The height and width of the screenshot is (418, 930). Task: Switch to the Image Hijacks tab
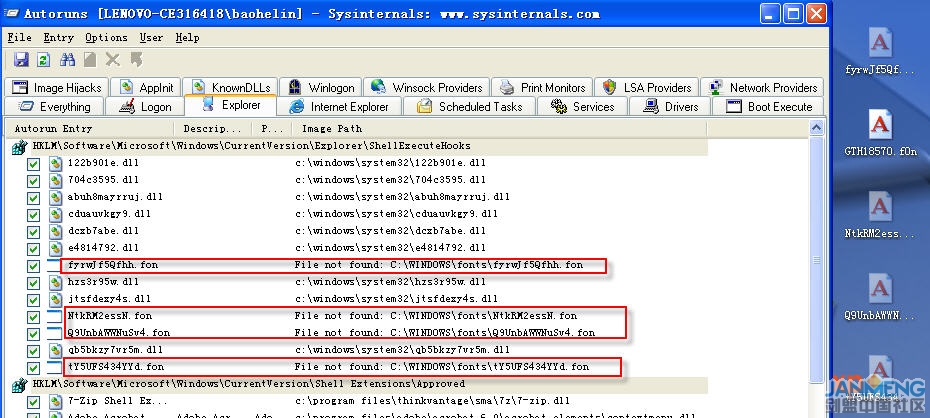click(57, 88)
